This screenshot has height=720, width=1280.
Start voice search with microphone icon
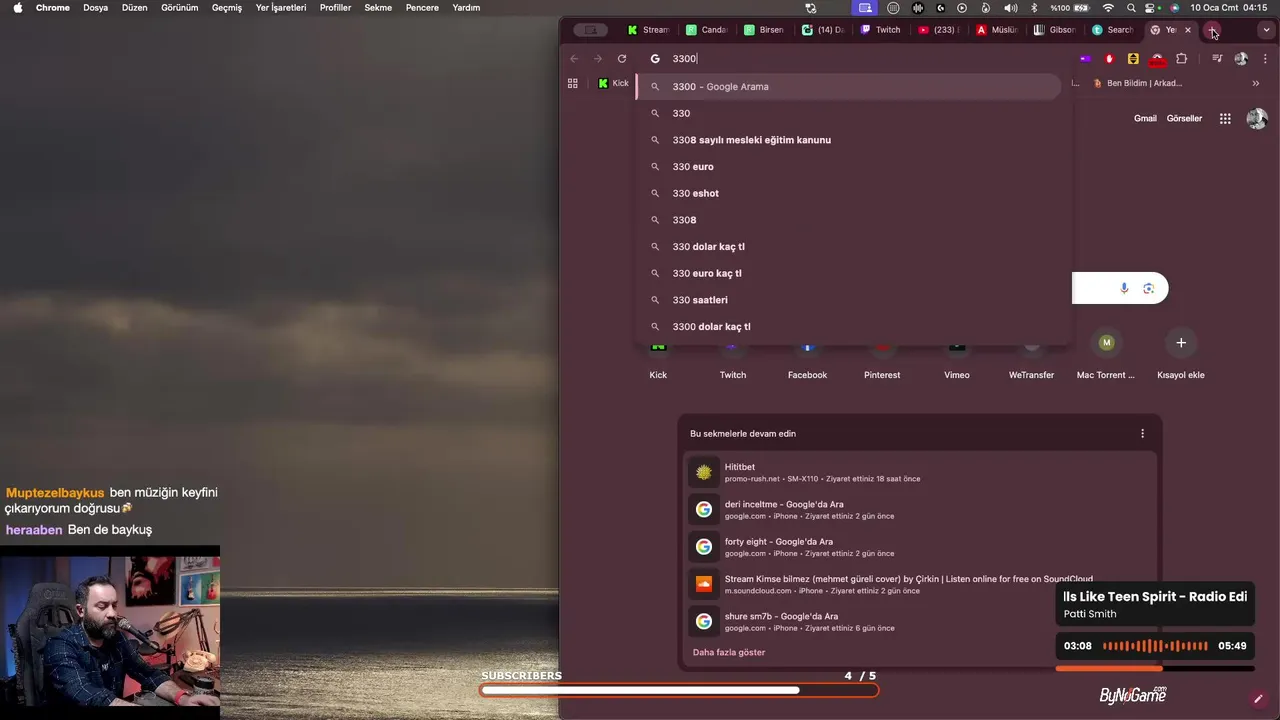pyautogui.click(x=1124, y=288)
